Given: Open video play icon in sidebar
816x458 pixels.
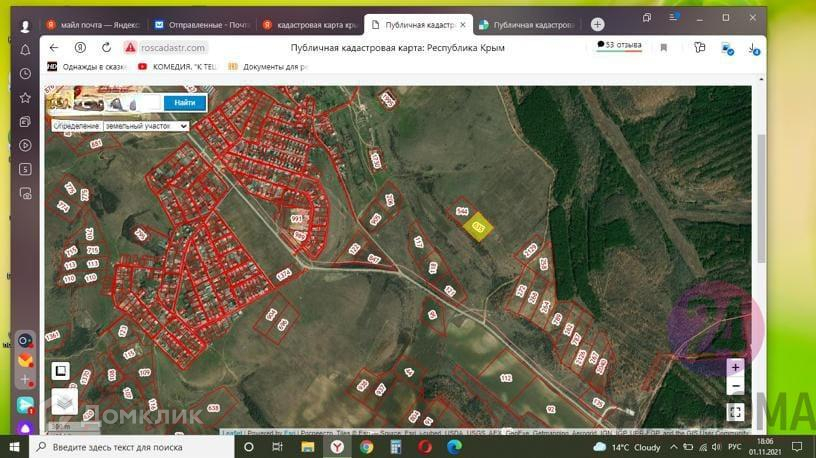Looking at the screenshot, I should tap(25, 146).
